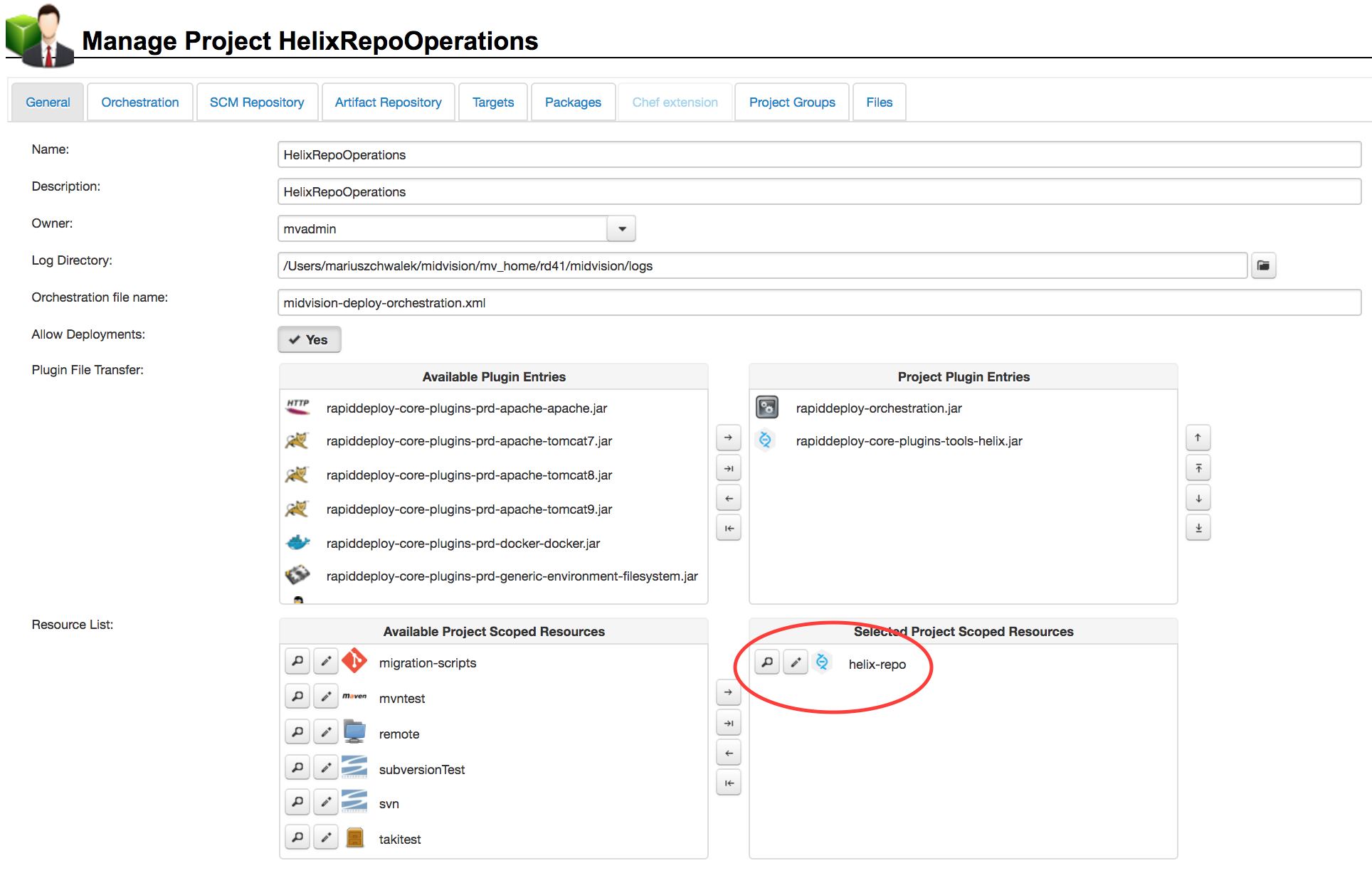Image resolution: width=1372 pixels, height=878 pixels.
Task: Browse for log directory folder
Action: click(1264, 265)
